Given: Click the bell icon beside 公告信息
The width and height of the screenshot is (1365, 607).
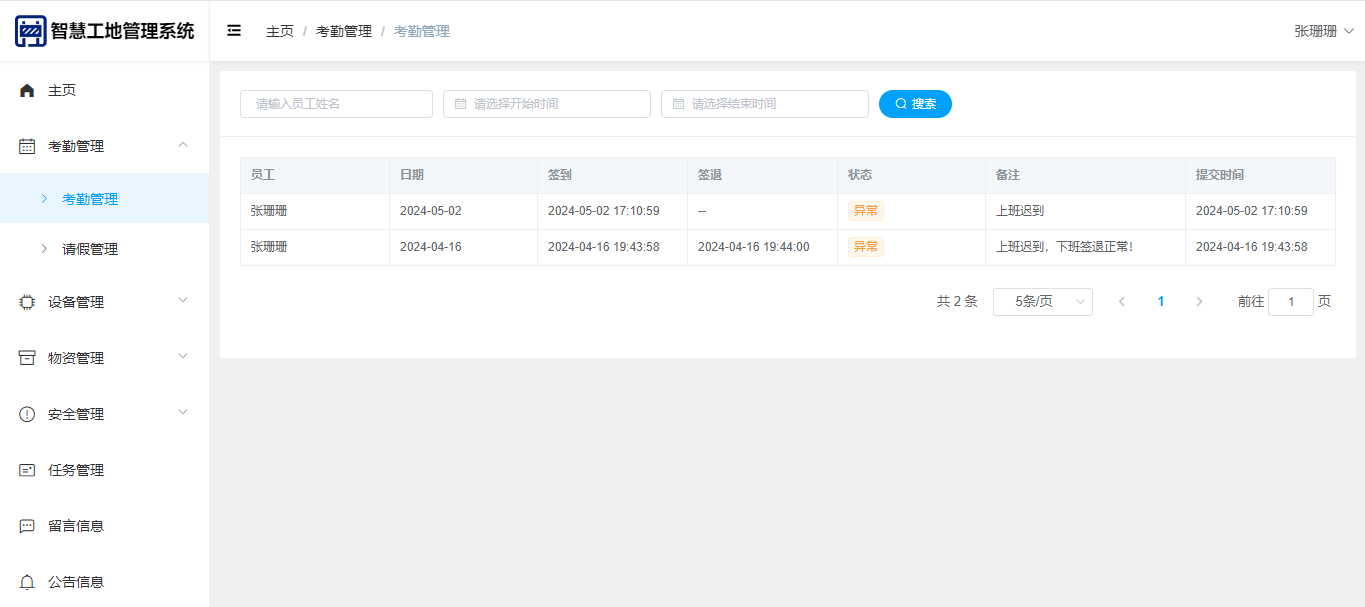Looking at the screenshot, I should coord(27,582).
